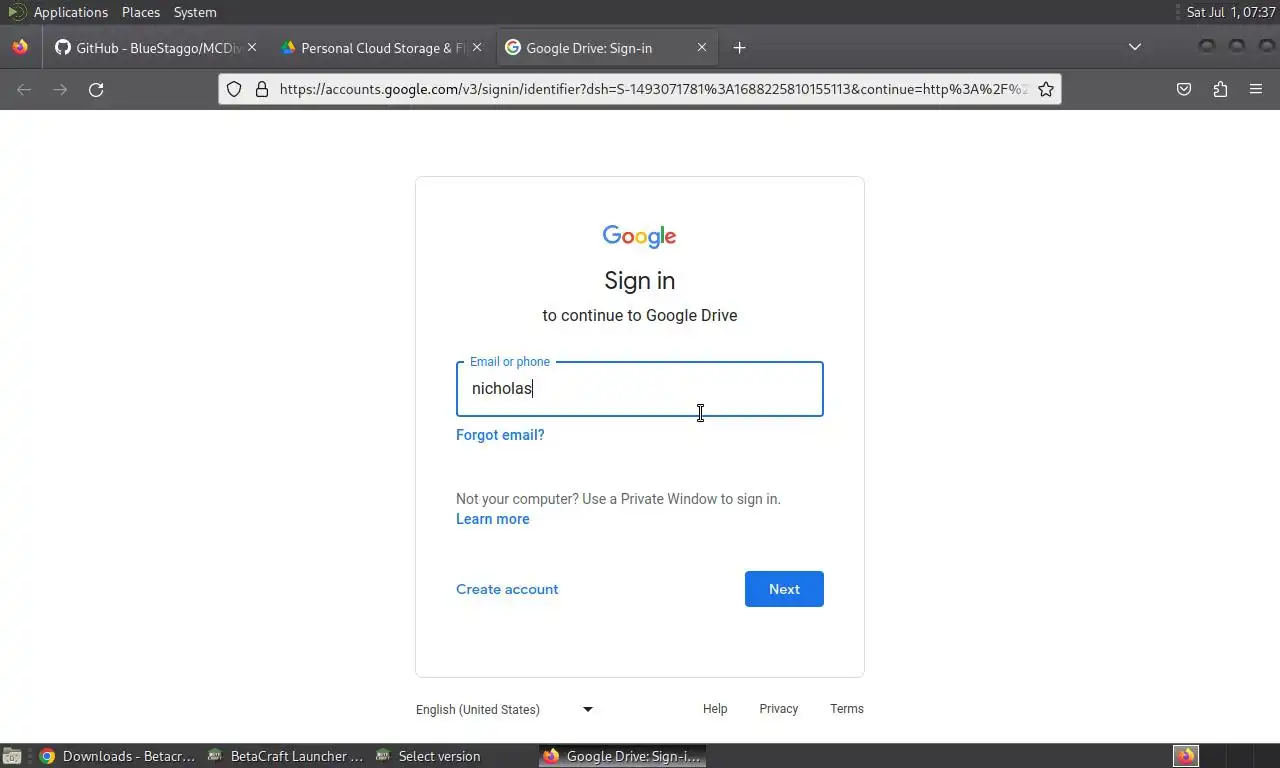Open the extensions puzzle icon

click(1220, 89)
